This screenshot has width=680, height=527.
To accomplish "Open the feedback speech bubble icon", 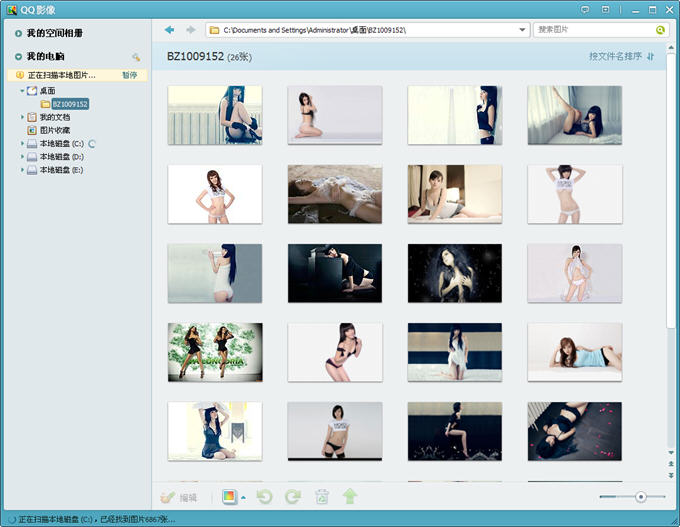I will (585, 8).
